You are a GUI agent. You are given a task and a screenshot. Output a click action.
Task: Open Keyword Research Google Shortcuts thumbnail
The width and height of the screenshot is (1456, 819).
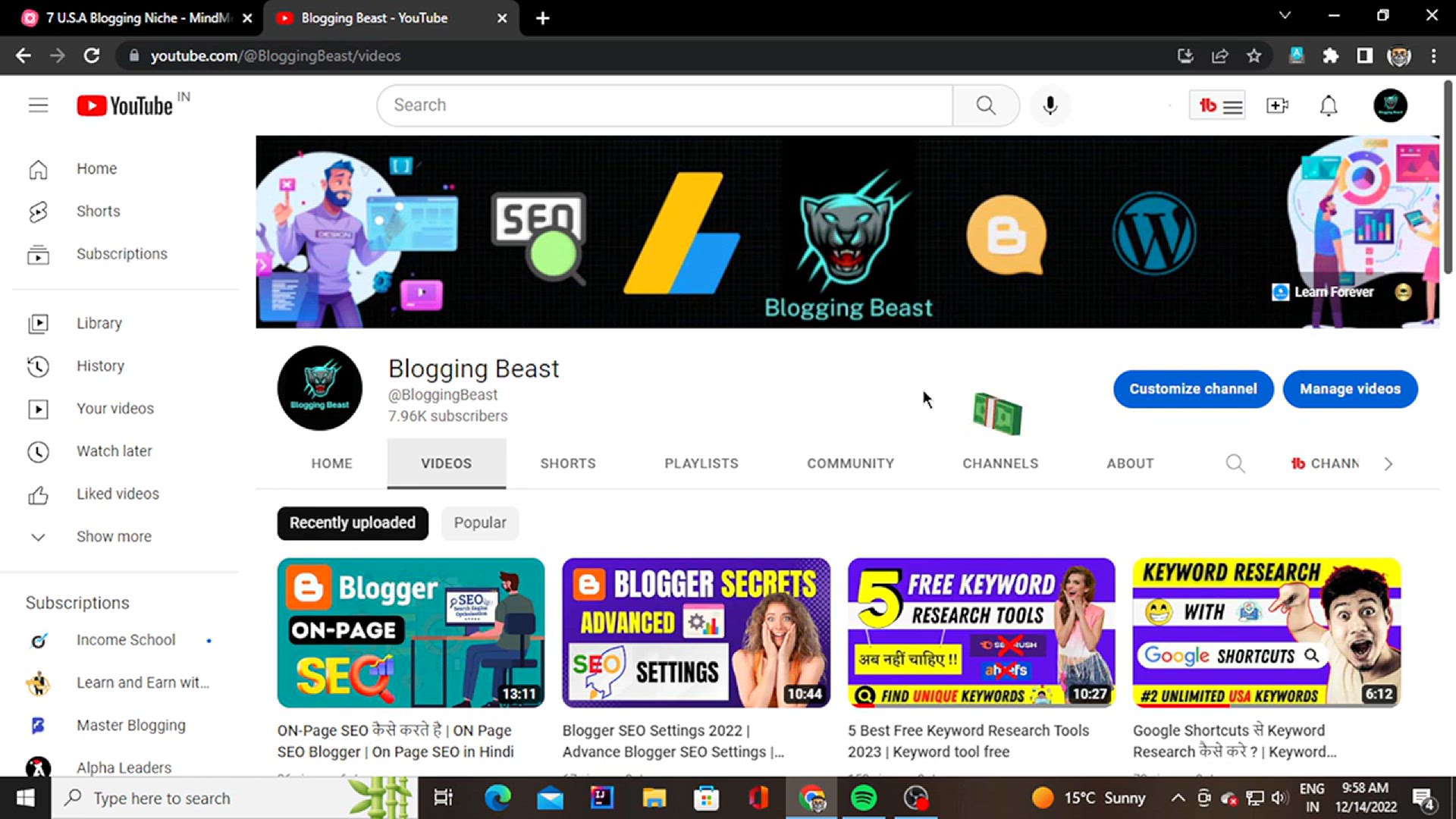(x=1266, y=633)
